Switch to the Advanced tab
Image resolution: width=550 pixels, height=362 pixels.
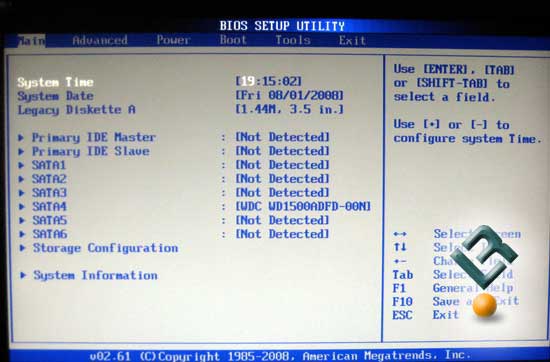point(100,40)
